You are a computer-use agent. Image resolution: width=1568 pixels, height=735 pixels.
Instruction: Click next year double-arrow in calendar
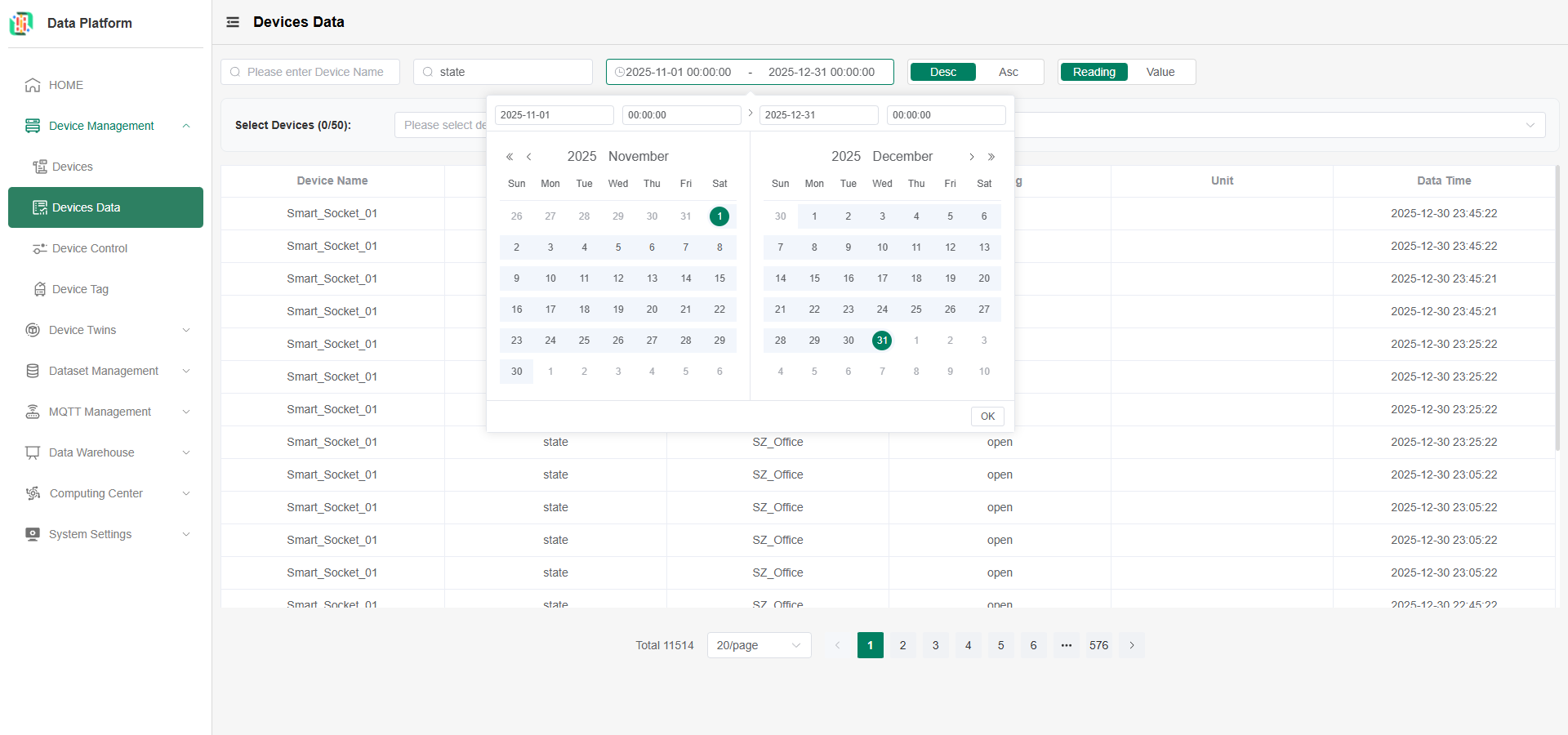coord(991,157)
